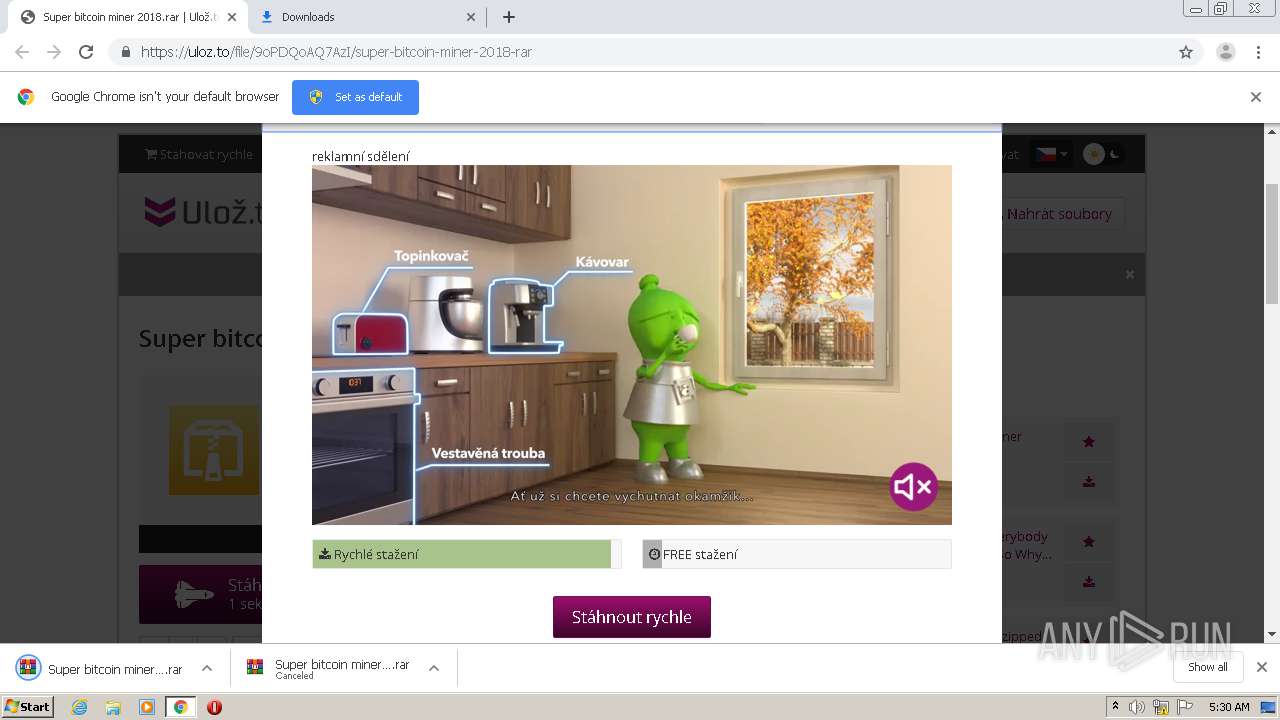
Task: Open the Czech flag language dropdown
Action: [x=1051, y=154]
